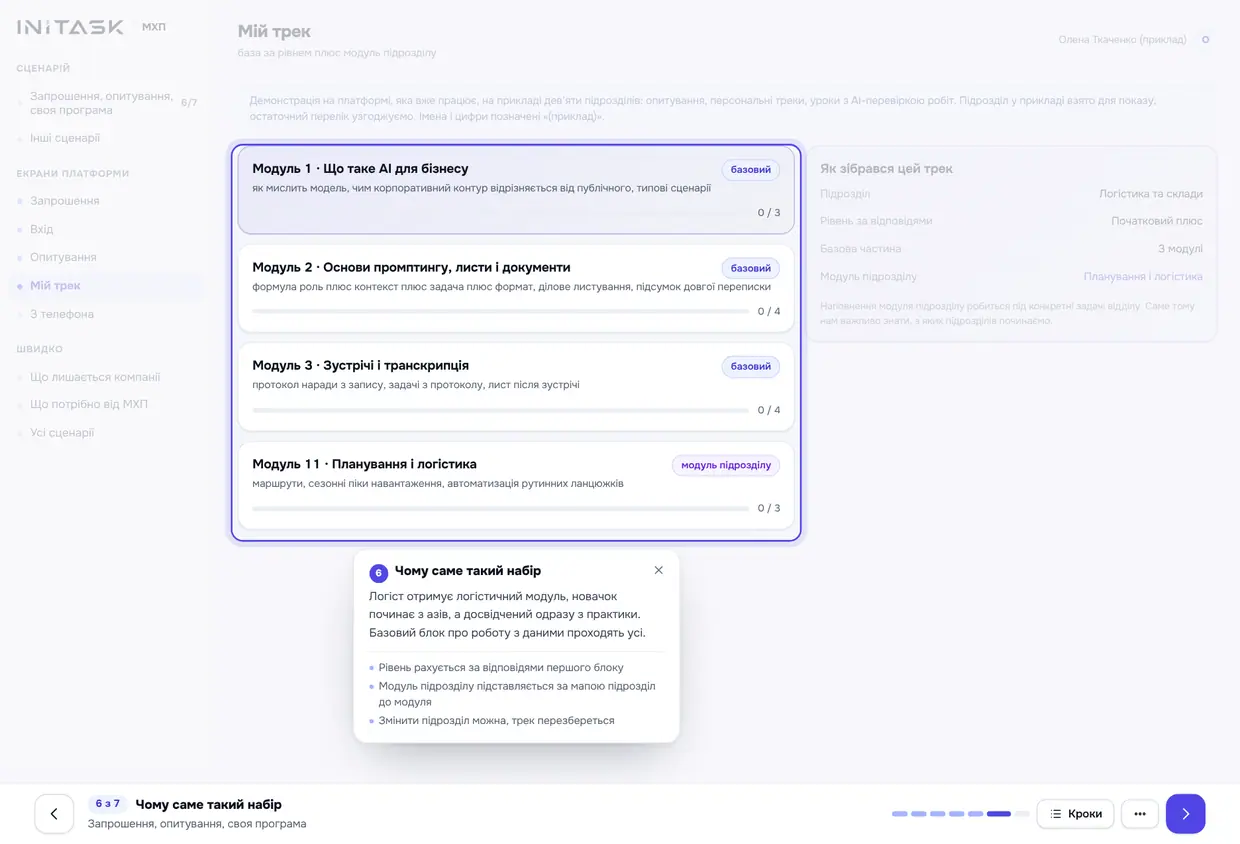Click the user name 'Олена Ткаченко (приклад)'
The image size is (1240, 844).
click(x=1122, y=40)
